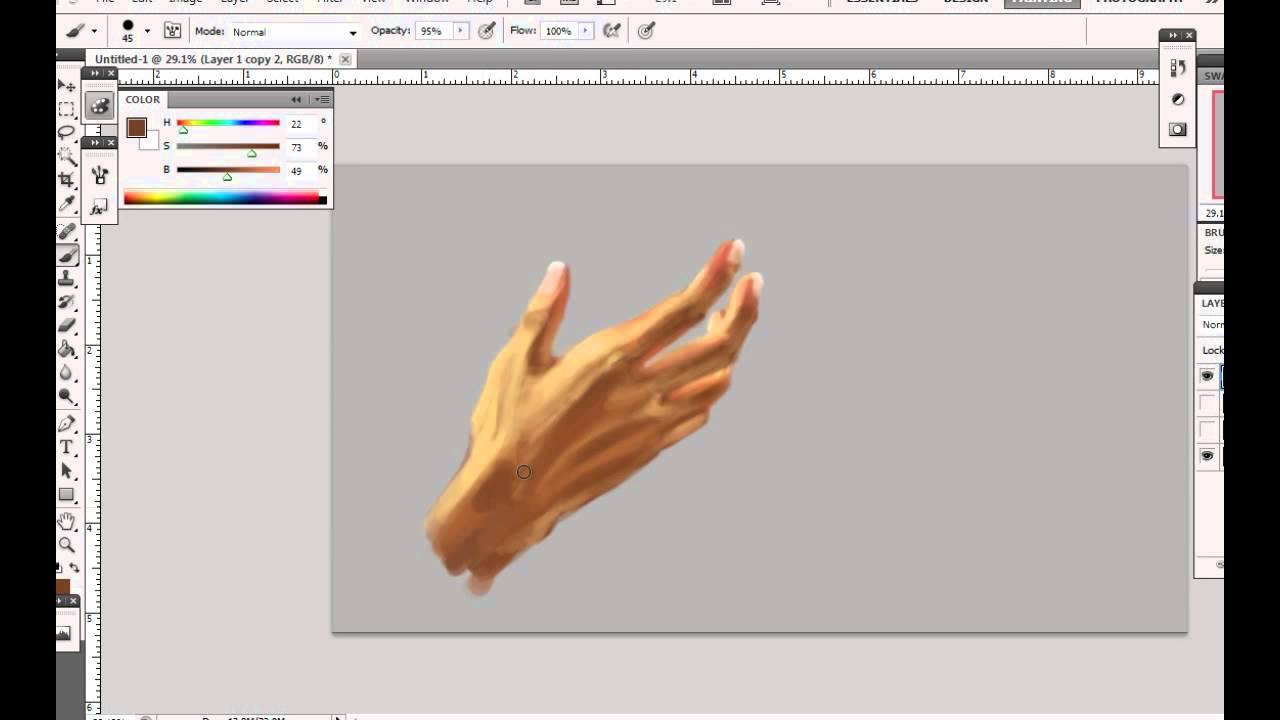Select the Rectangle shape tool
Viewport: 1280px width, 720px height.
(x=67, y=495)
